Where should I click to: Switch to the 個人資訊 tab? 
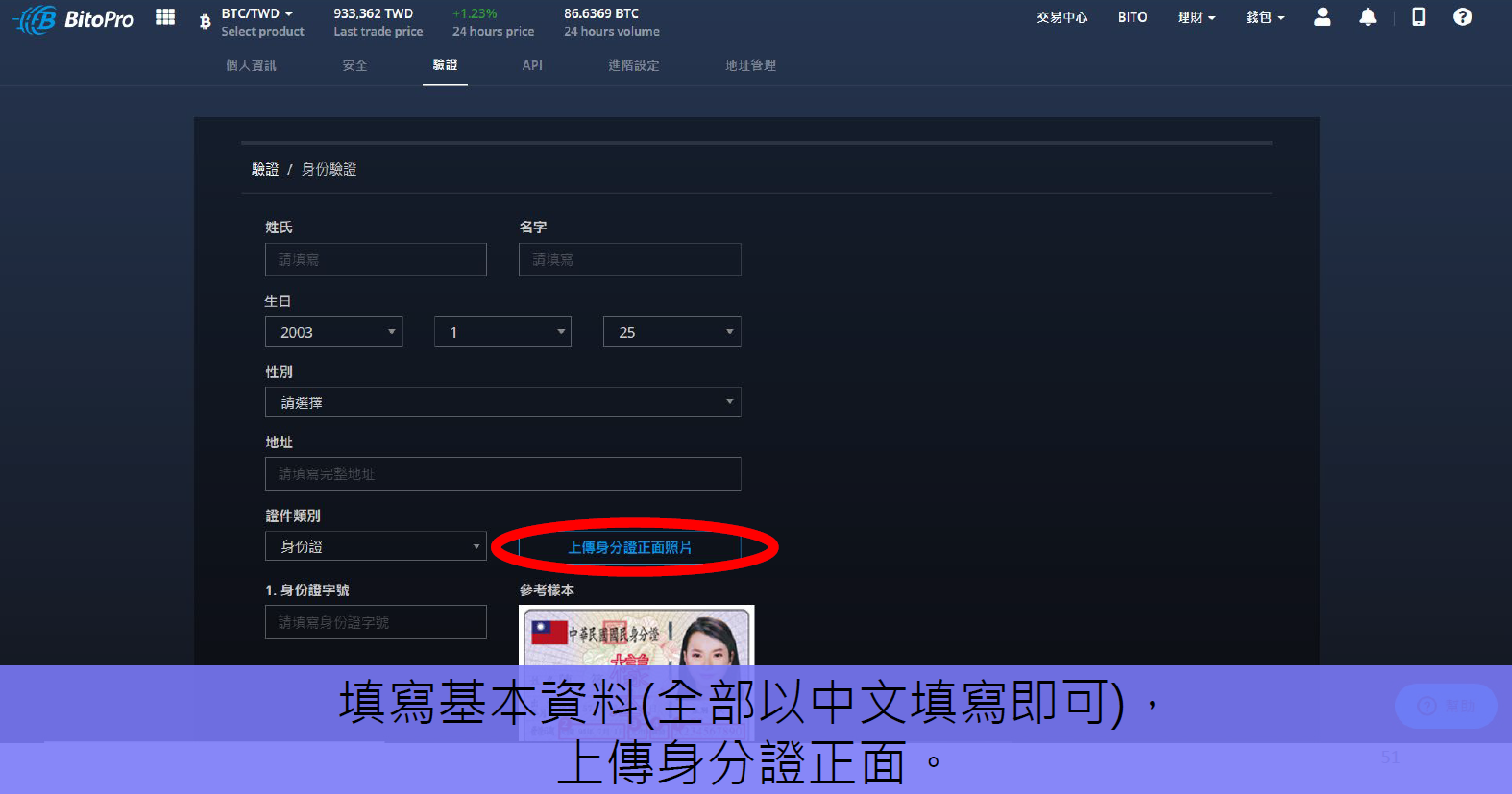(251, 65)
